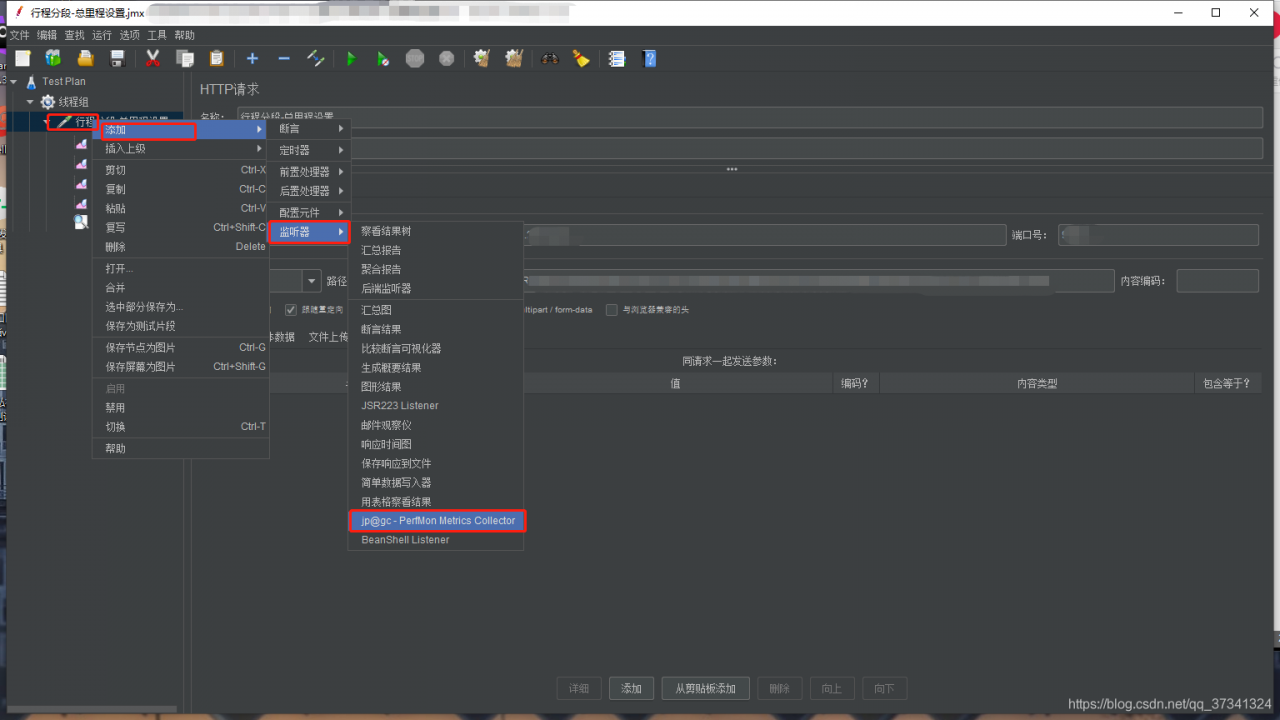Viewport: 1280px width, 720px height.
Task: Click the Copy icon in the toolbar
Action: (185, 58)
